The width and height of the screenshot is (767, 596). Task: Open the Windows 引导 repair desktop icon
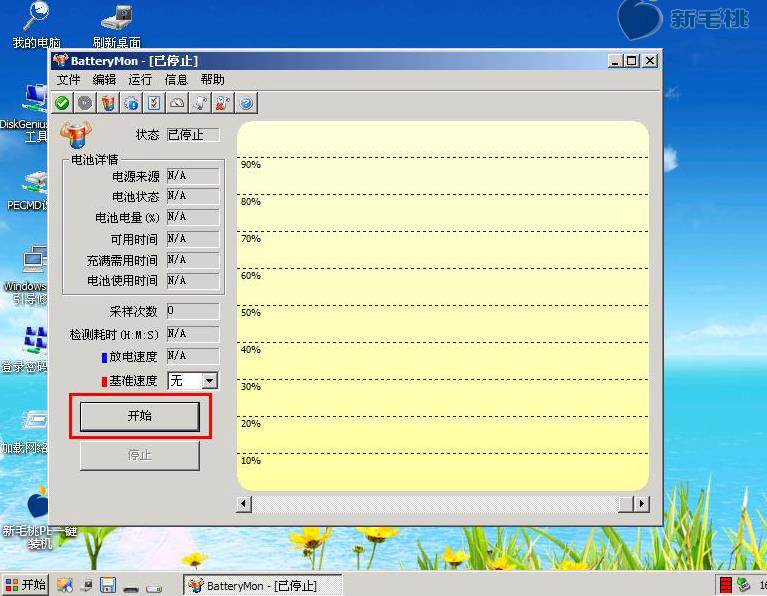point(25,275)
